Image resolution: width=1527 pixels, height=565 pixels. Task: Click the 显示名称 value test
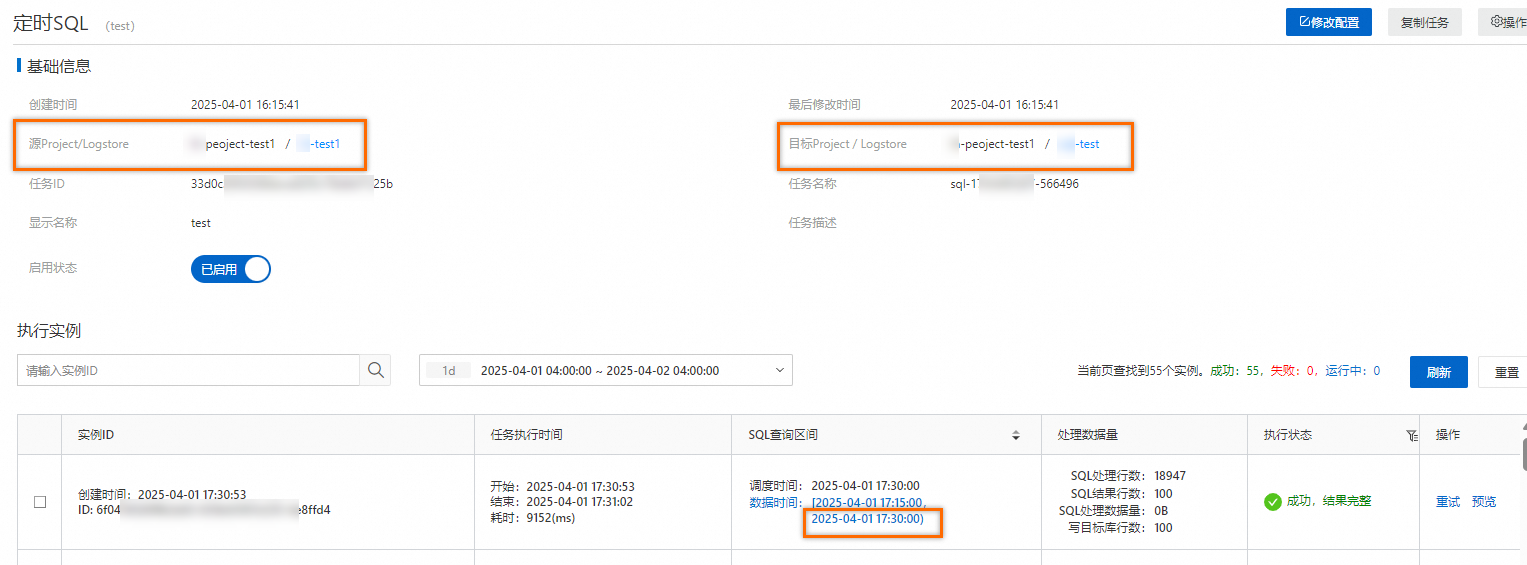point(201,223)
